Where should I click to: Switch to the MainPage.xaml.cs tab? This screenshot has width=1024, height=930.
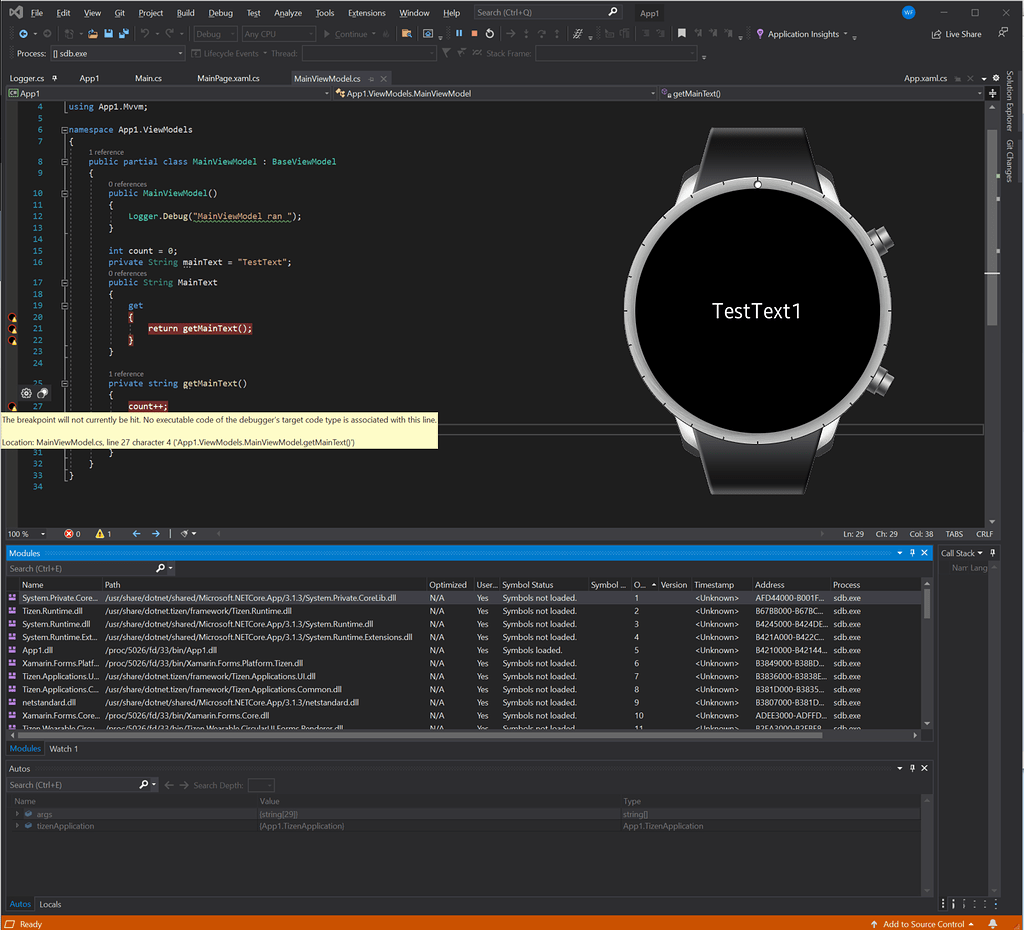(x=228, y=78)
